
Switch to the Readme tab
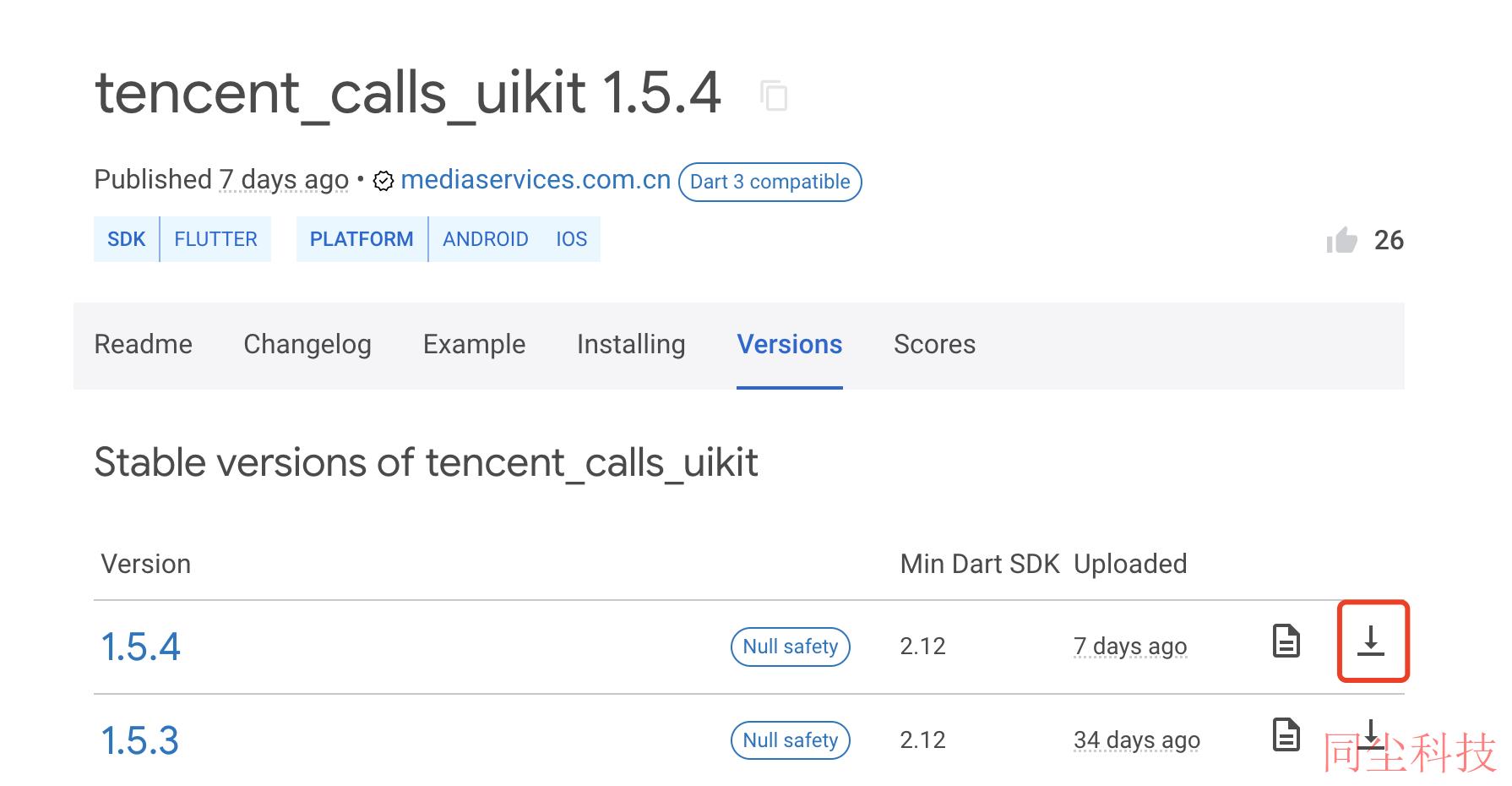click(x=144, y=345)
